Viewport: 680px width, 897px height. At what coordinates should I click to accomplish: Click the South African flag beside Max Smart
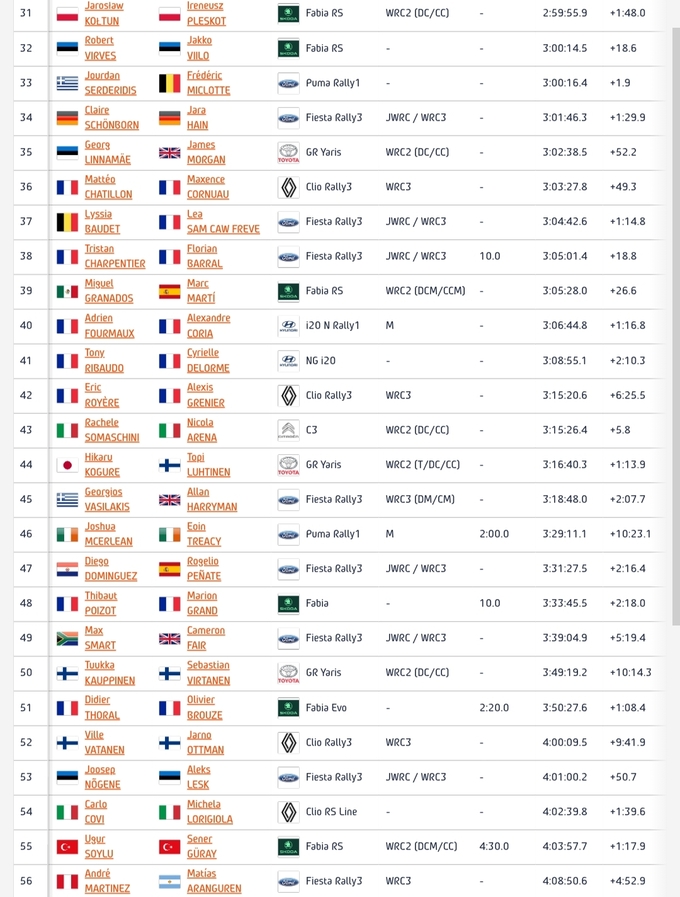pos(67,638)
